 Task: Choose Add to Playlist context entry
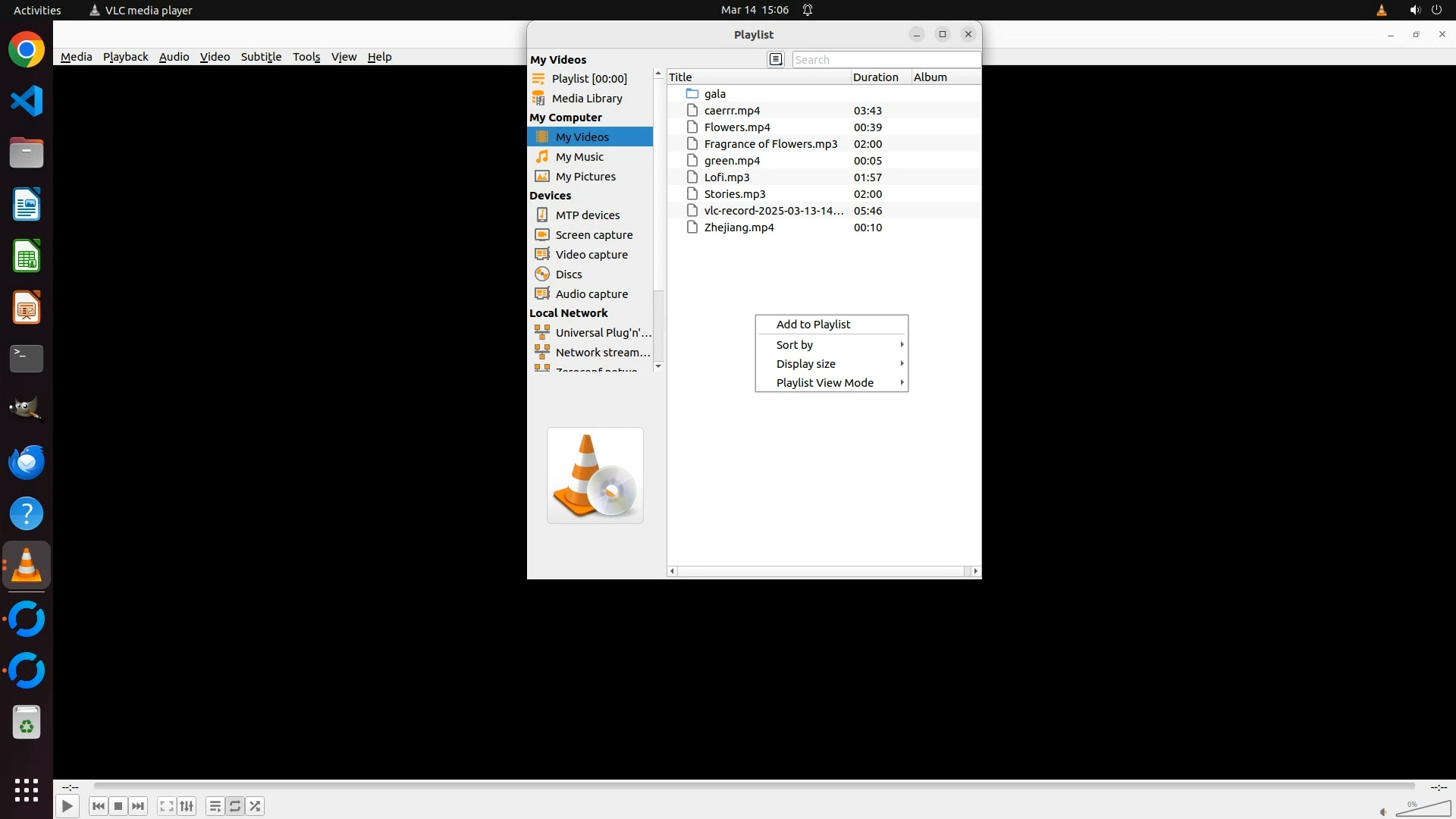[x=813, y=325]
